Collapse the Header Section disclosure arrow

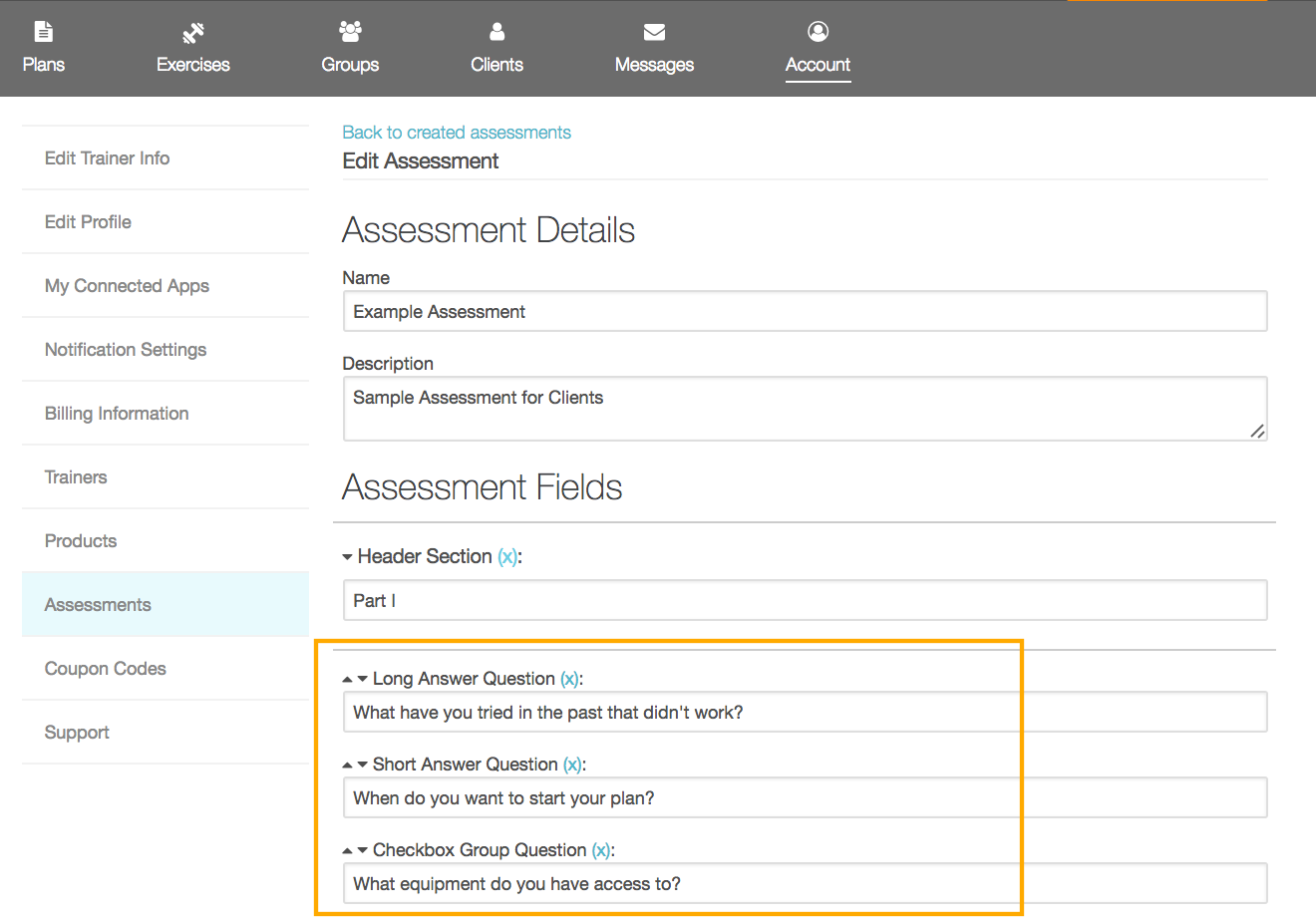click(349, 557)
